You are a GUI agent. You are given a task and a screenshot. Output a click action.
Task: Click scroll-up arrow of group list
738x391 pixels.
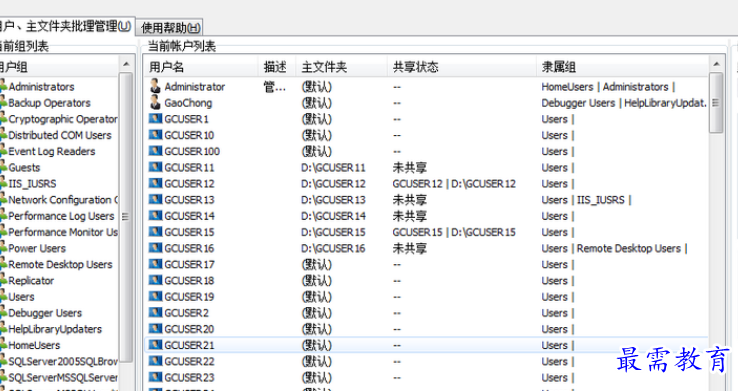tap(126, 64)
